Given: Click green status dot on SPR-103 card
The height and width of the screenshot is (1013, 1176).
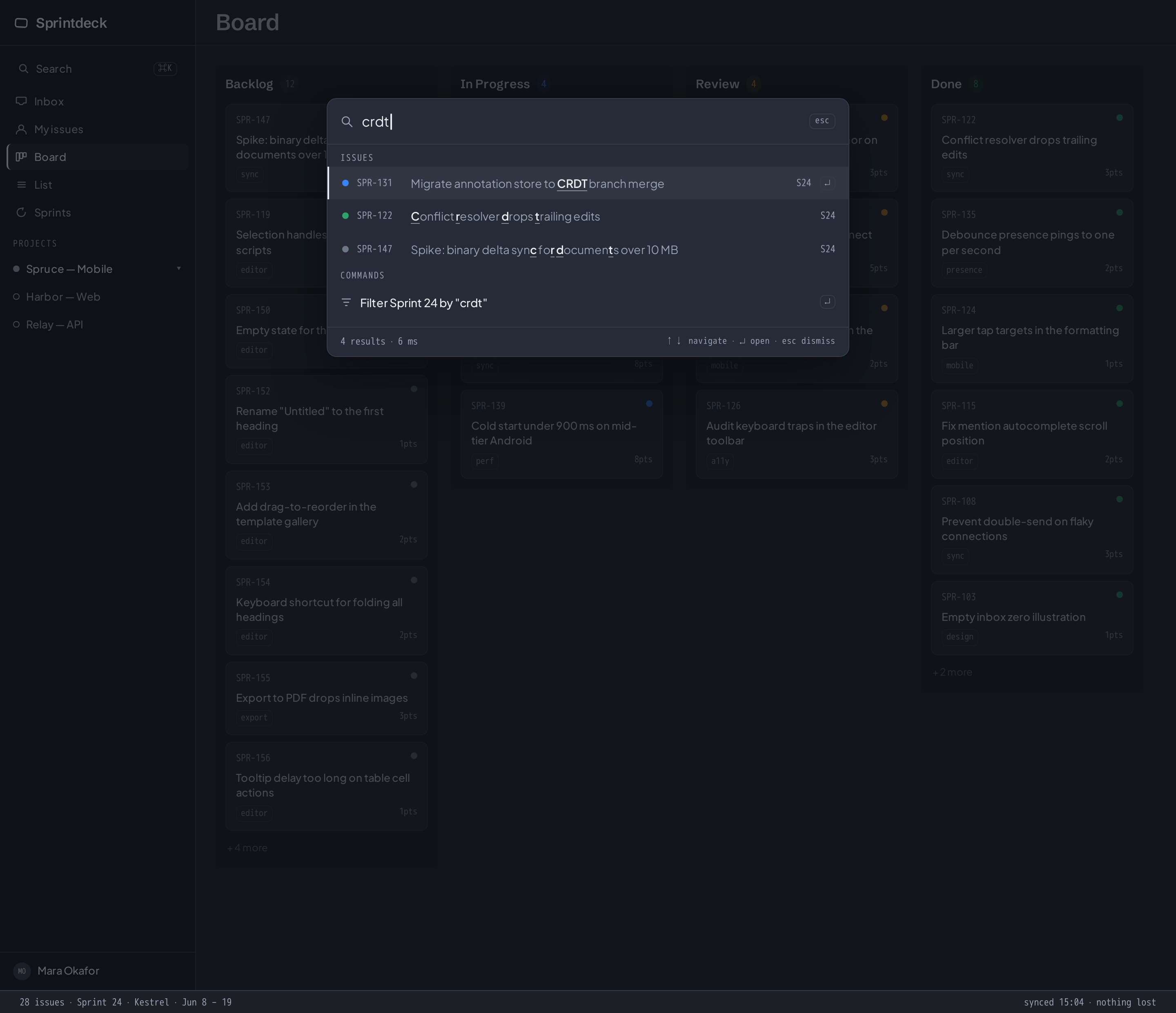Looking at the screenshot, I should pyautogui.click(x=1119, y=595).
